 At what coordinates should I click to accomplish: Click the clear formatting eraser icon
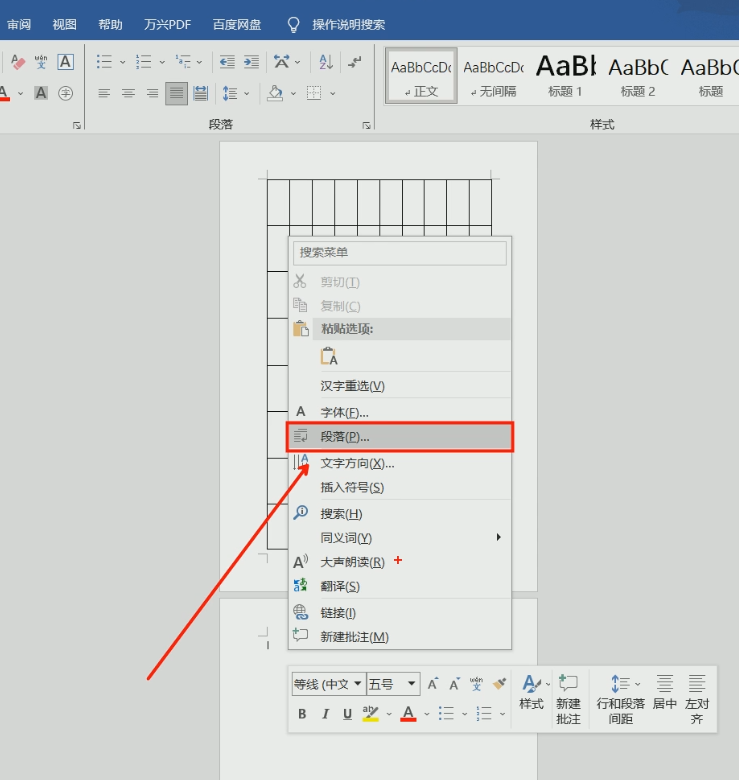(x=18, y=62)
